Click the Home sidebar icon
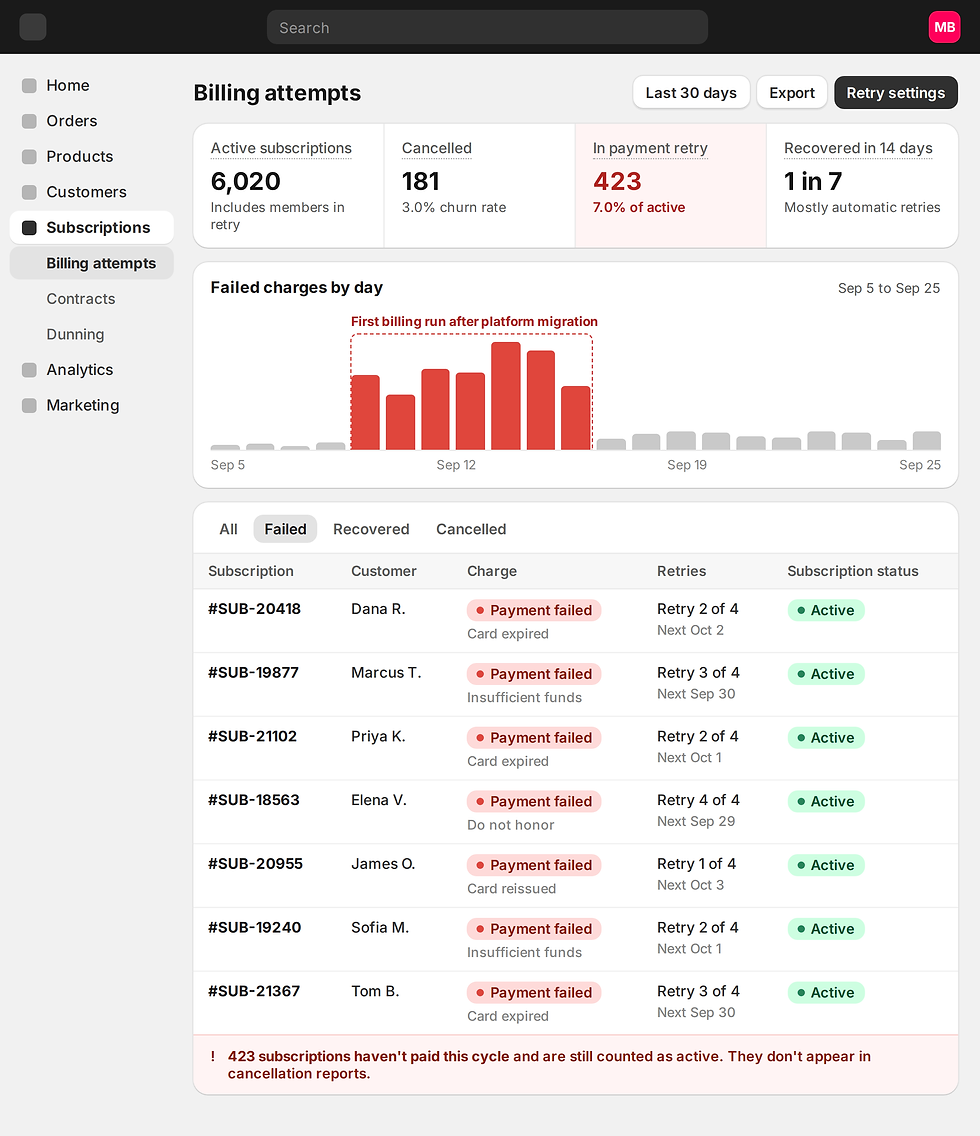Image resolution: width=980 pixels, height=1136 pixels. (29, 85)
